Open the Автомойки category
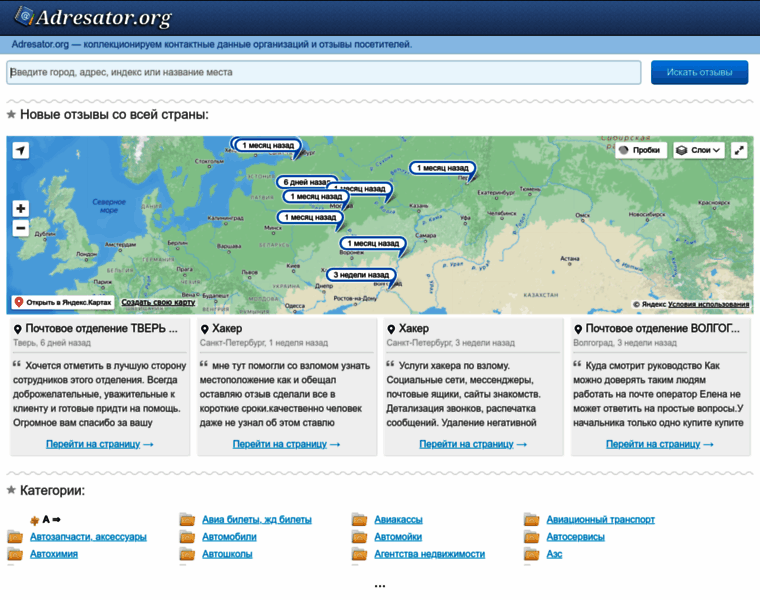Image resolution: width=760 pixels, height=600 pixels. click(398, 537)
